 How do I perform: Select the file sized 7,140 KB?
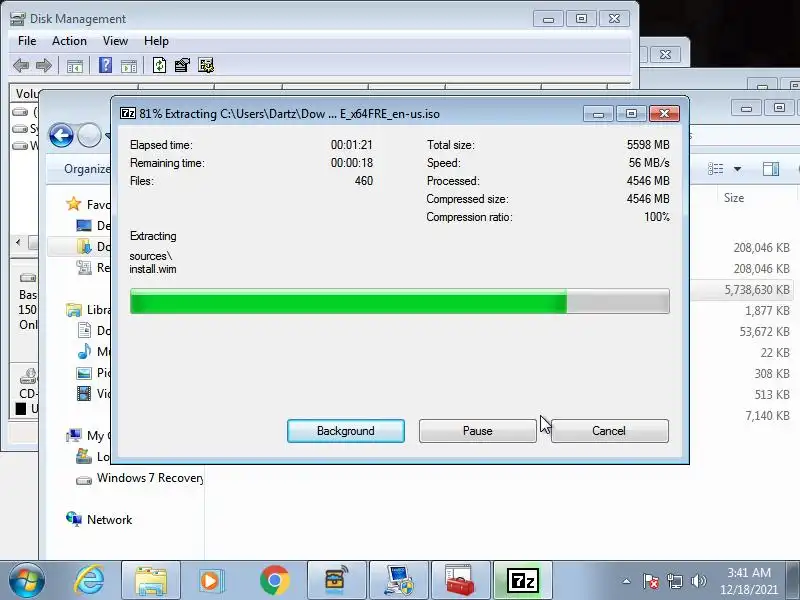[767, 415]
